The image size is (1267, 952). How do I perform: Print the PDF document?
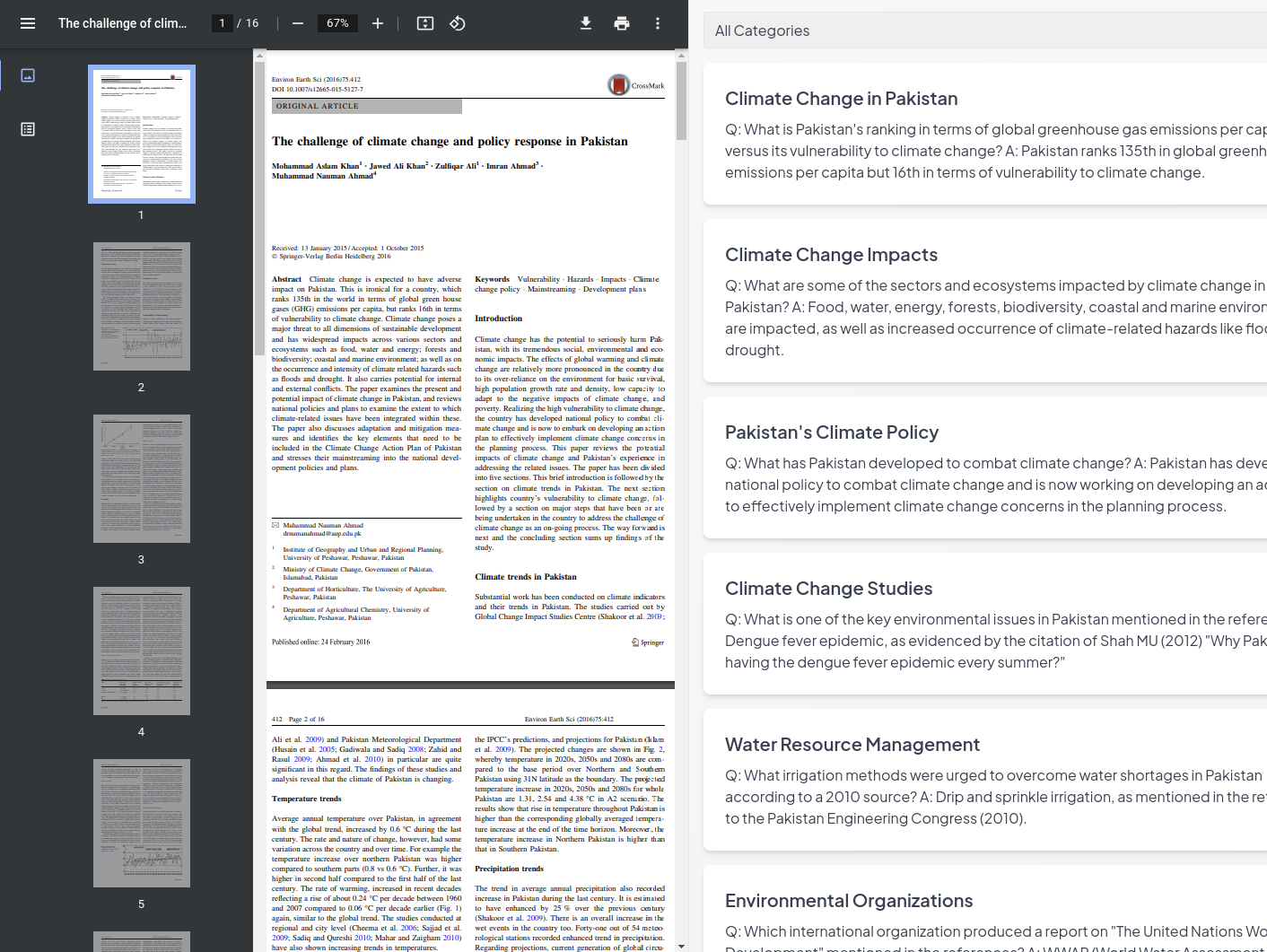coord(622,23)
